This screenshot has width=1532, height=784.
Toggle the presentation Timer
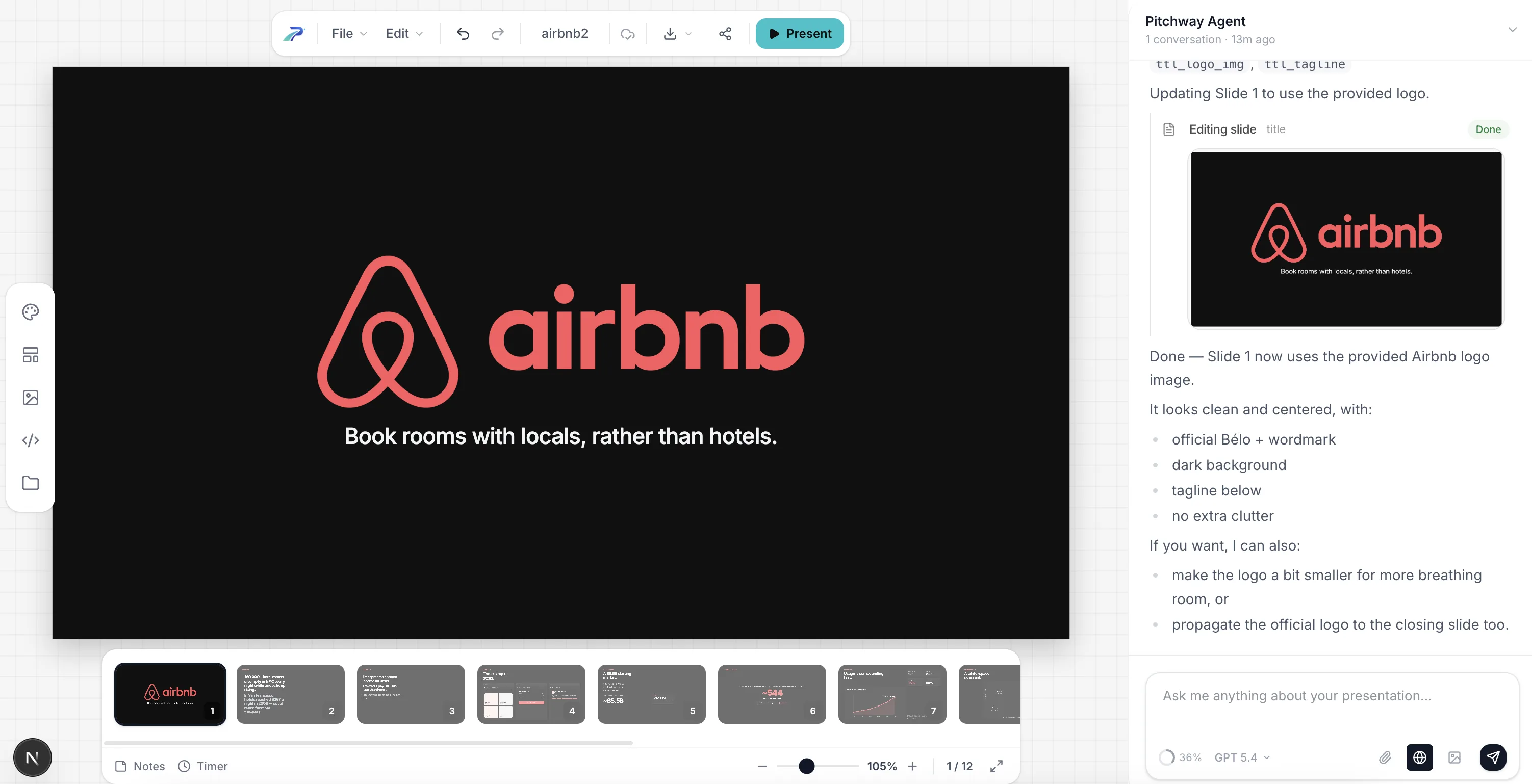point(203,766)
